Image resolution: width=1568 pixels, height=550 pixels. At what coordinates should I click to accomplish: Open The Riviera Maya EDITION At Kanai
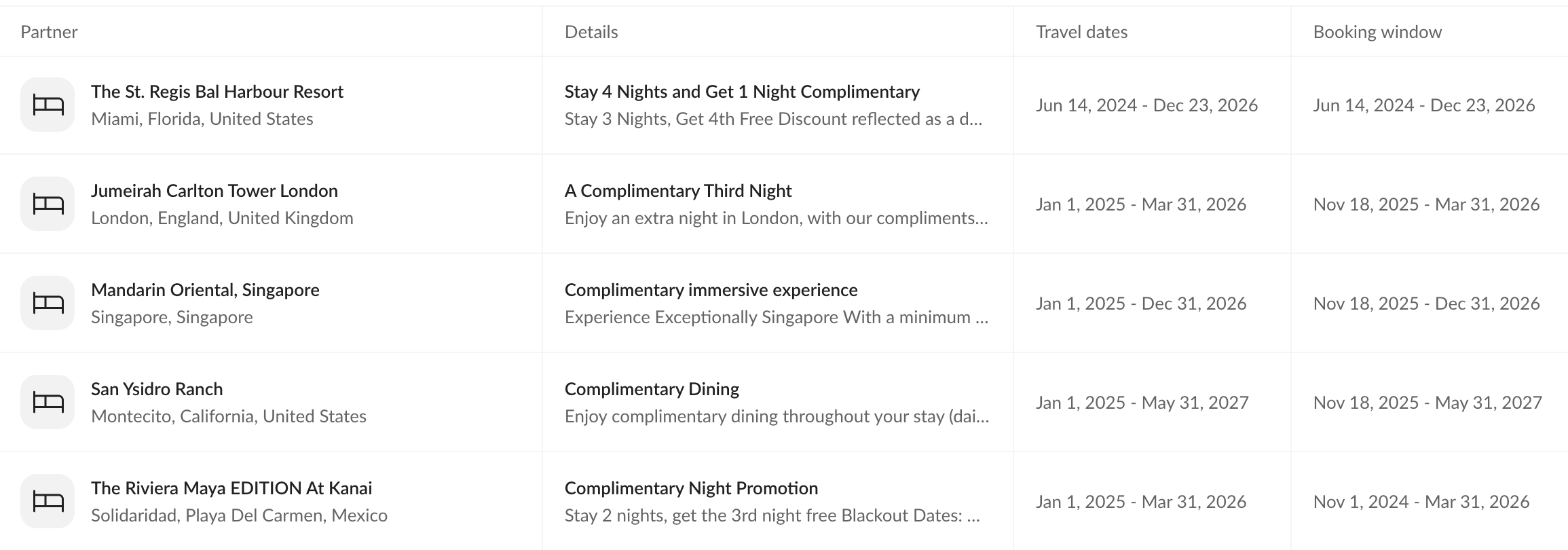(232, 488)
